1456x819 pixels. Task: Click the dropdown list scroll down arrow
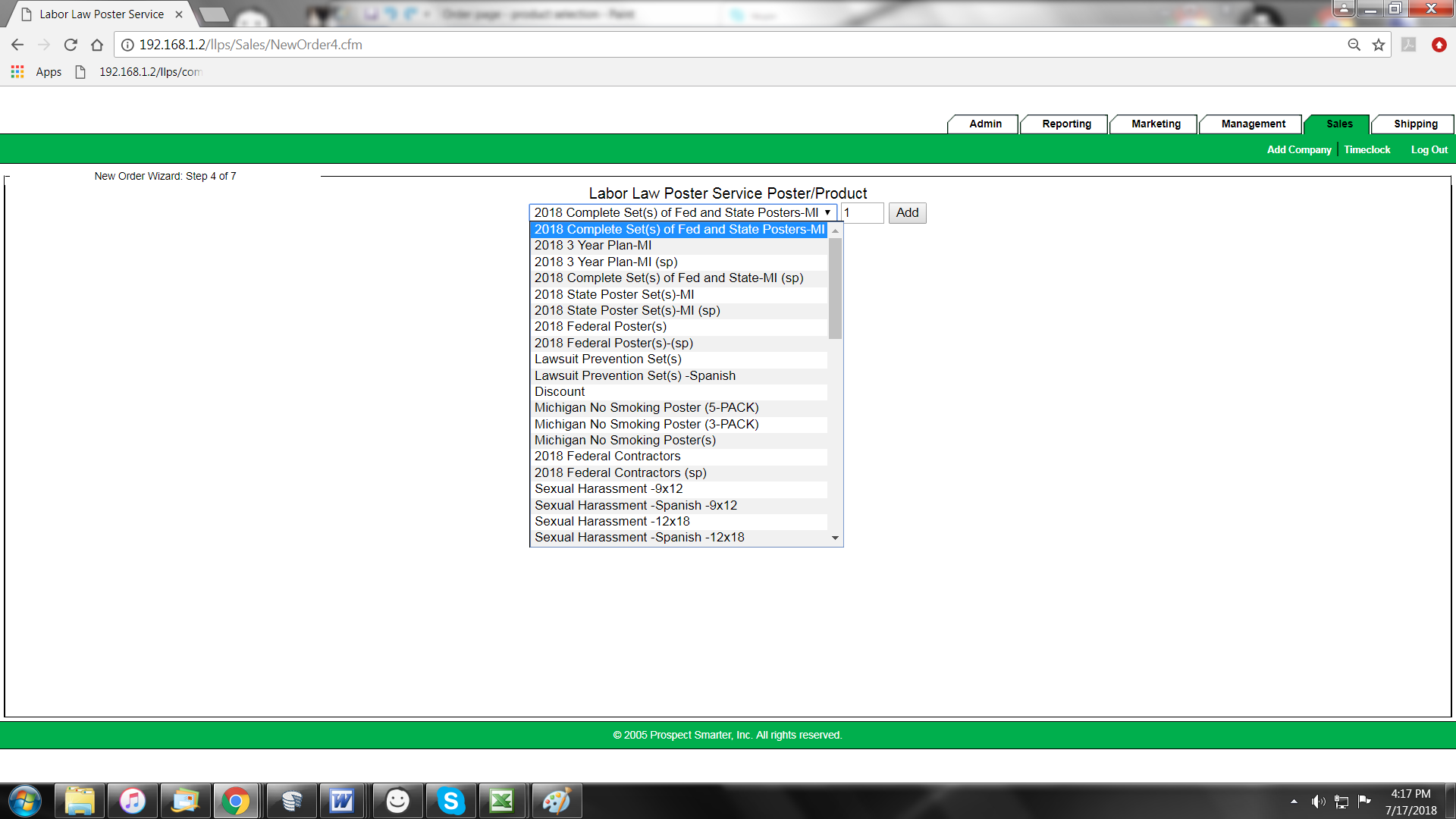(x=835, y=538)
